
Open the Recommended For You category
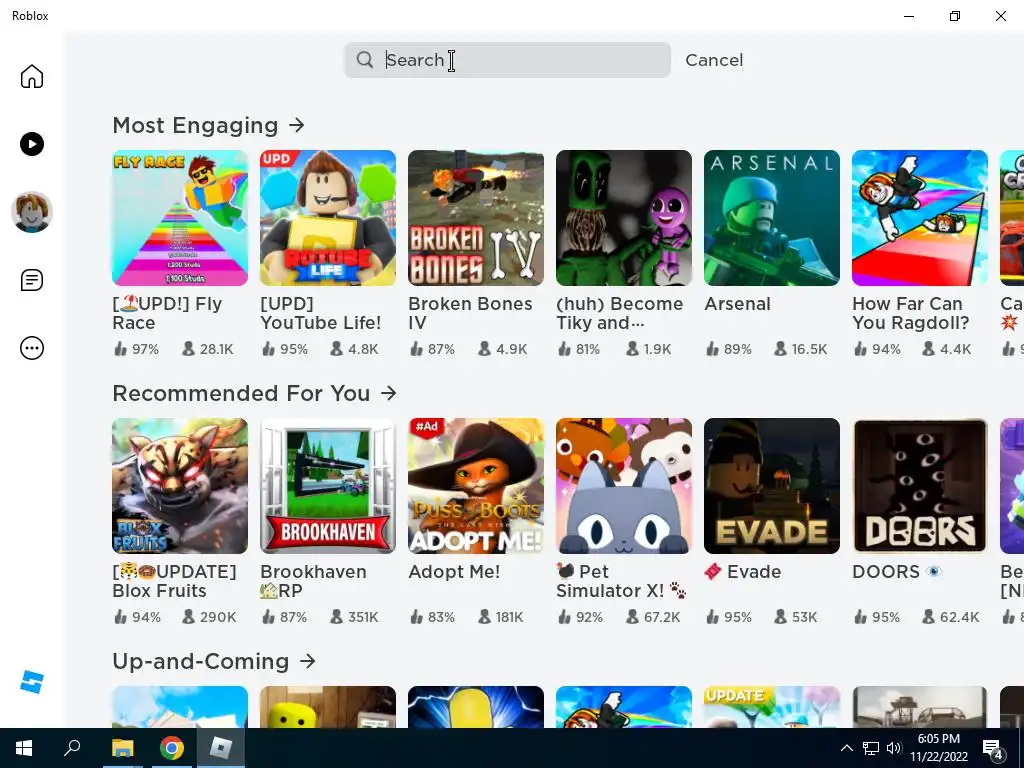pyautogui.click(x=255, y=393)
